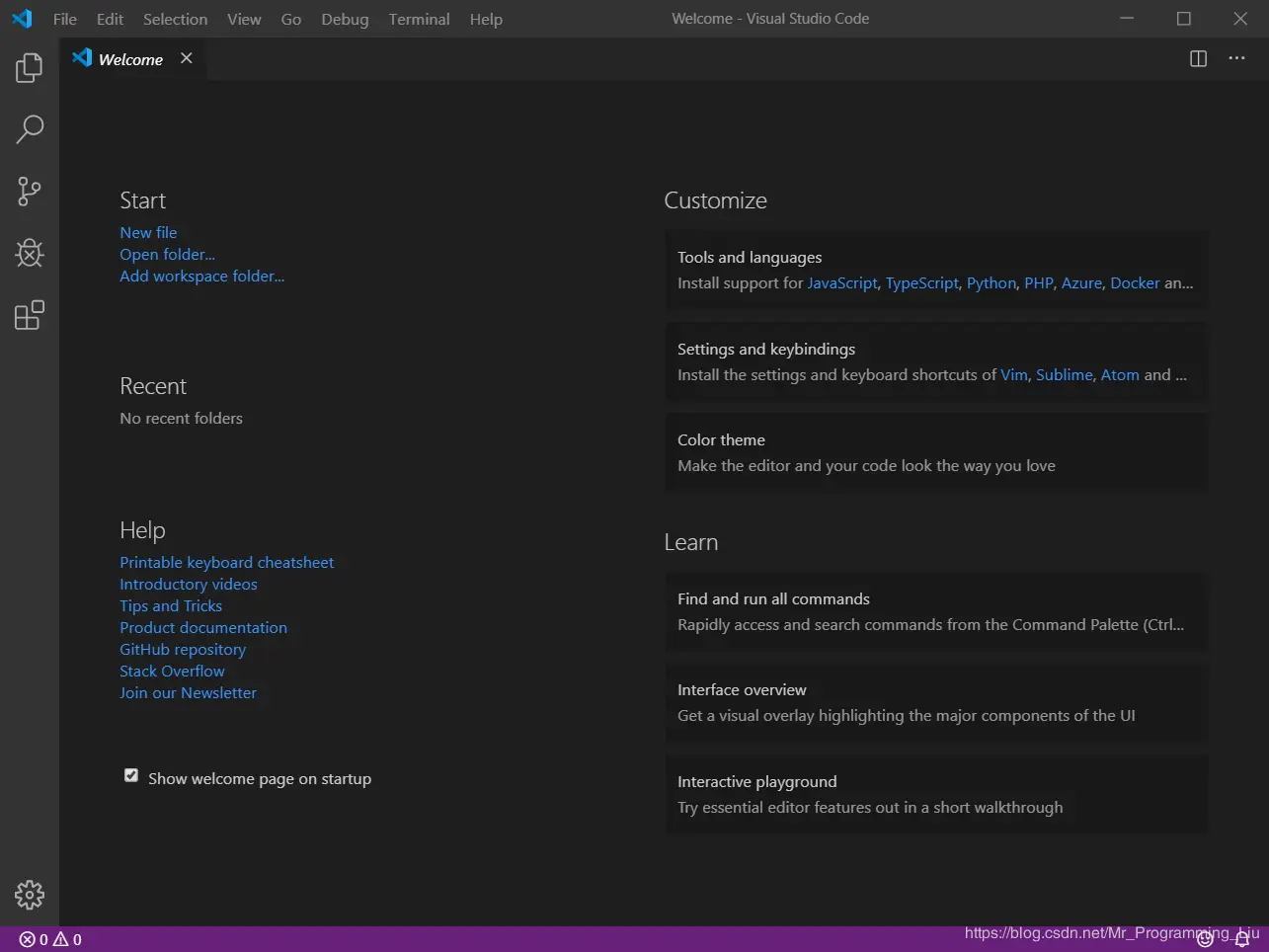Open the Manage gear icon
The height and width of the screenshot is (952, 1269).
[30, 895]
